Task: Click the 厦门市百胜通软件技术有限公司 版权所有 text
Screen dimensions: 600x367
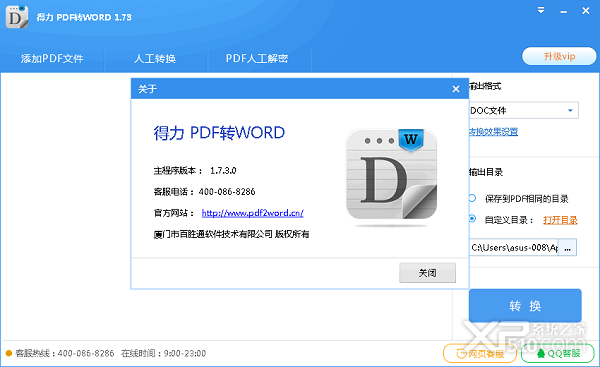Action: click(x=231, y=234)
